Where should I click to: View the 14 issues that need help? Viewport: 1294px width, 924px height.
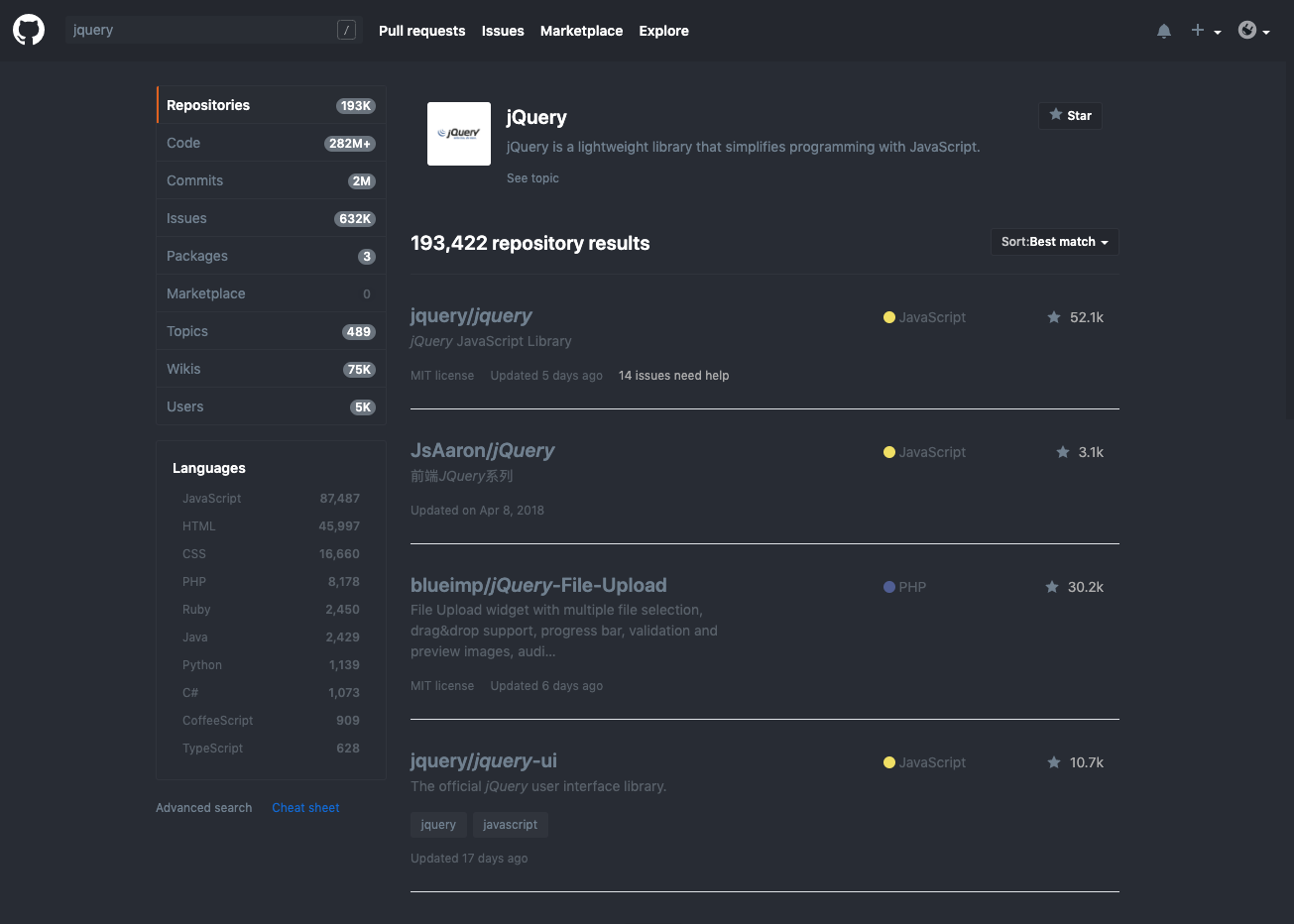pyautogui.click(x=673, y=375)
